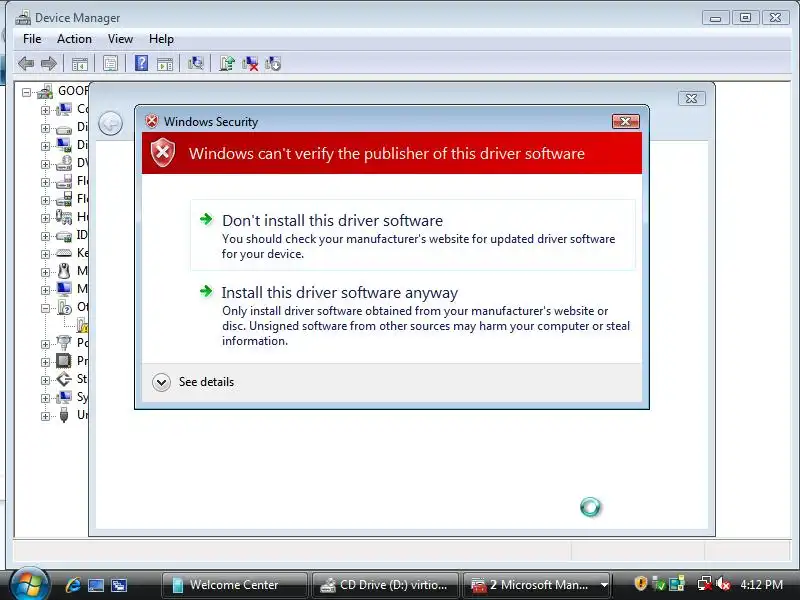Click the Windows Security shield tray icon
Viewport: 800px width, 600px height.
(x=640, y=583)
